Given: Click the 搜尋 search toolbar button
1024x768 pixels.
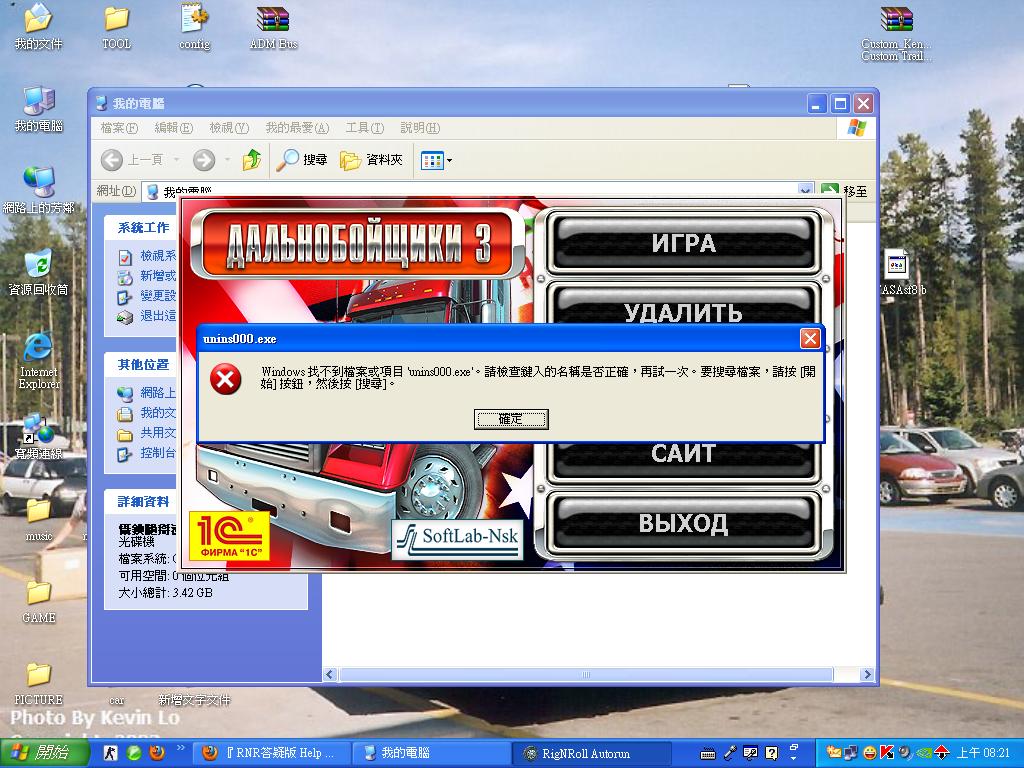Looking at the screenshot, I should [302, 159].
